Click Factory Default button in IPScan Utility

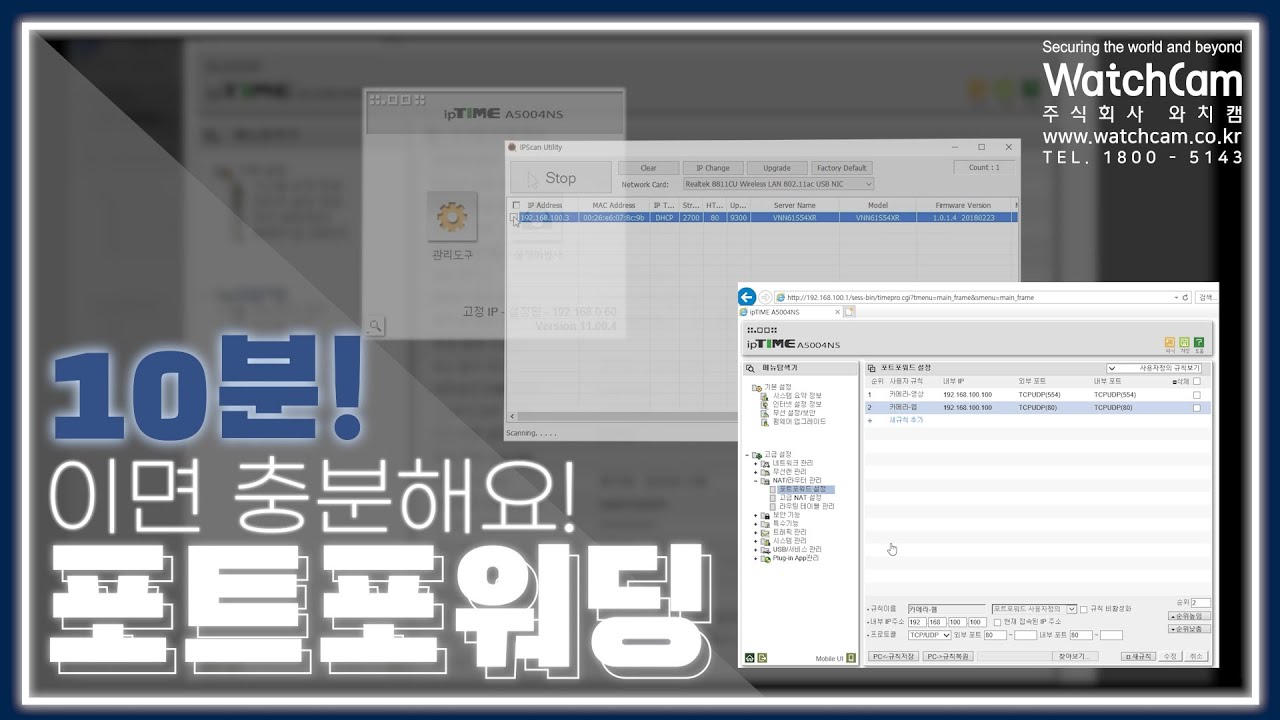pos(841,168)
